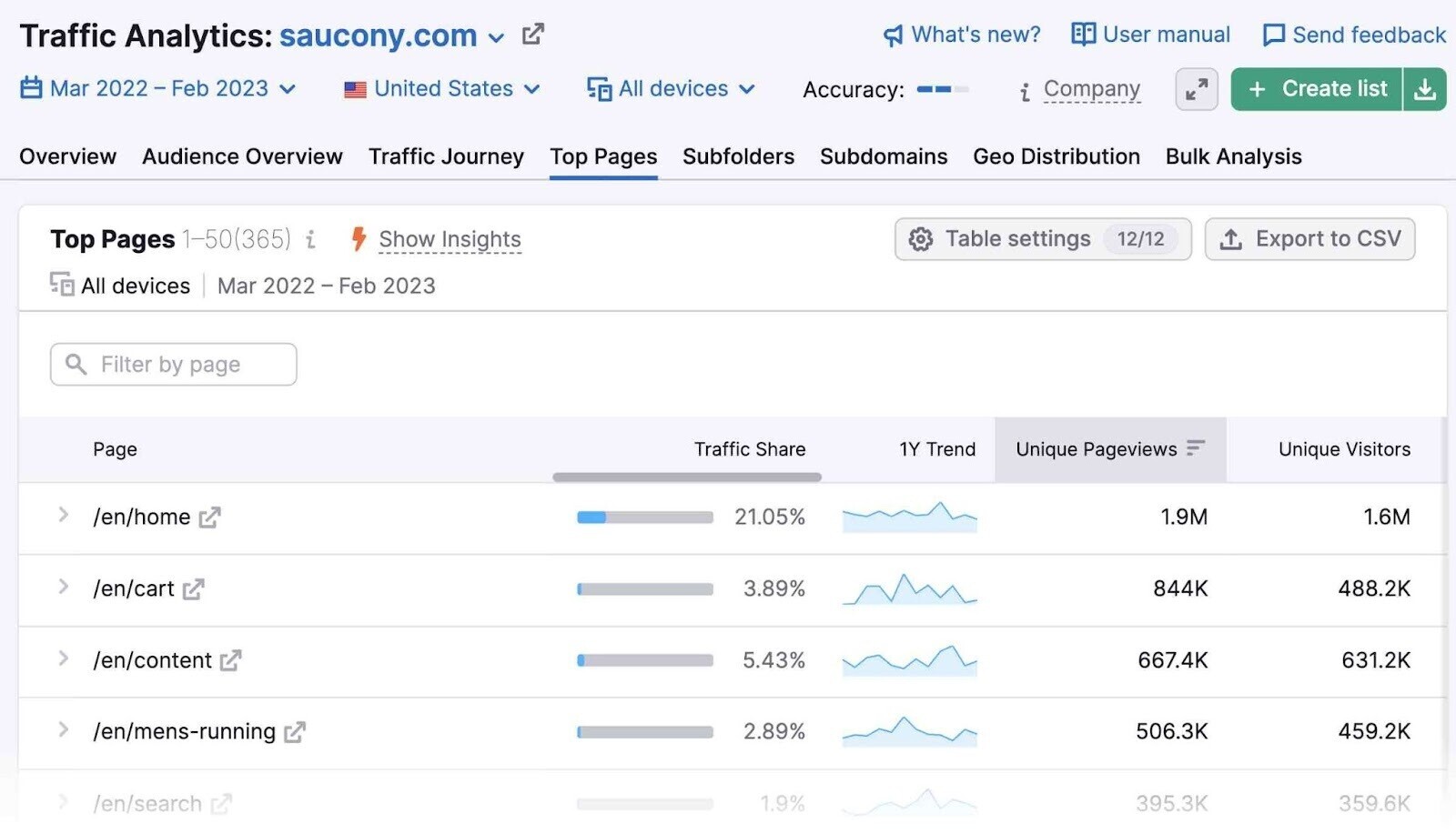This screenshot has height=834, width=1456.
Task: Expand the /en/mens-running row
Action: (63, 729)
